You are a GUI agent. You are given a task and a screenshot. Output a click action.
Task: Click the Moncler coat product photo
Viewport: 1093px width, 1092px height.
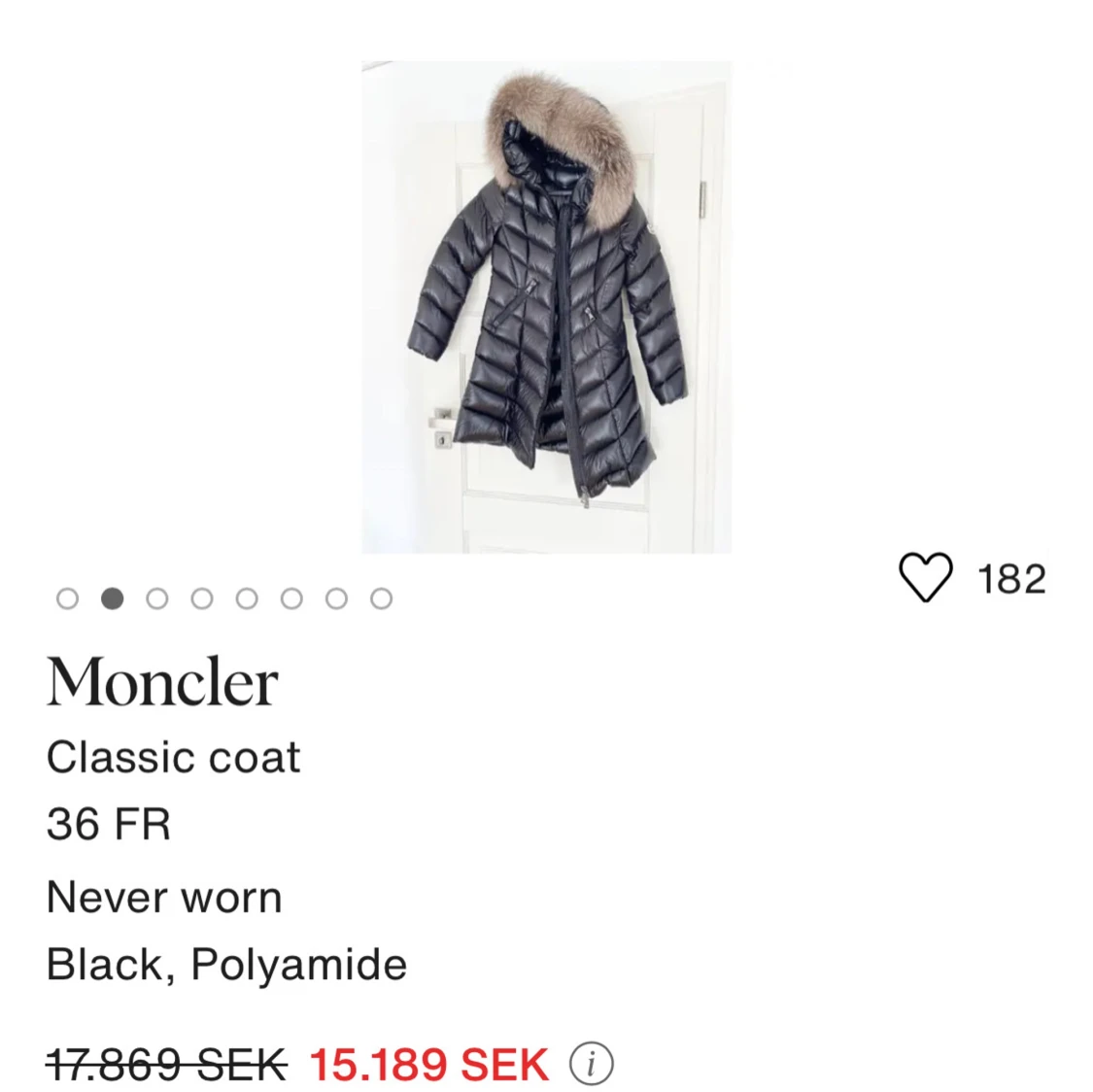[546, 307]
